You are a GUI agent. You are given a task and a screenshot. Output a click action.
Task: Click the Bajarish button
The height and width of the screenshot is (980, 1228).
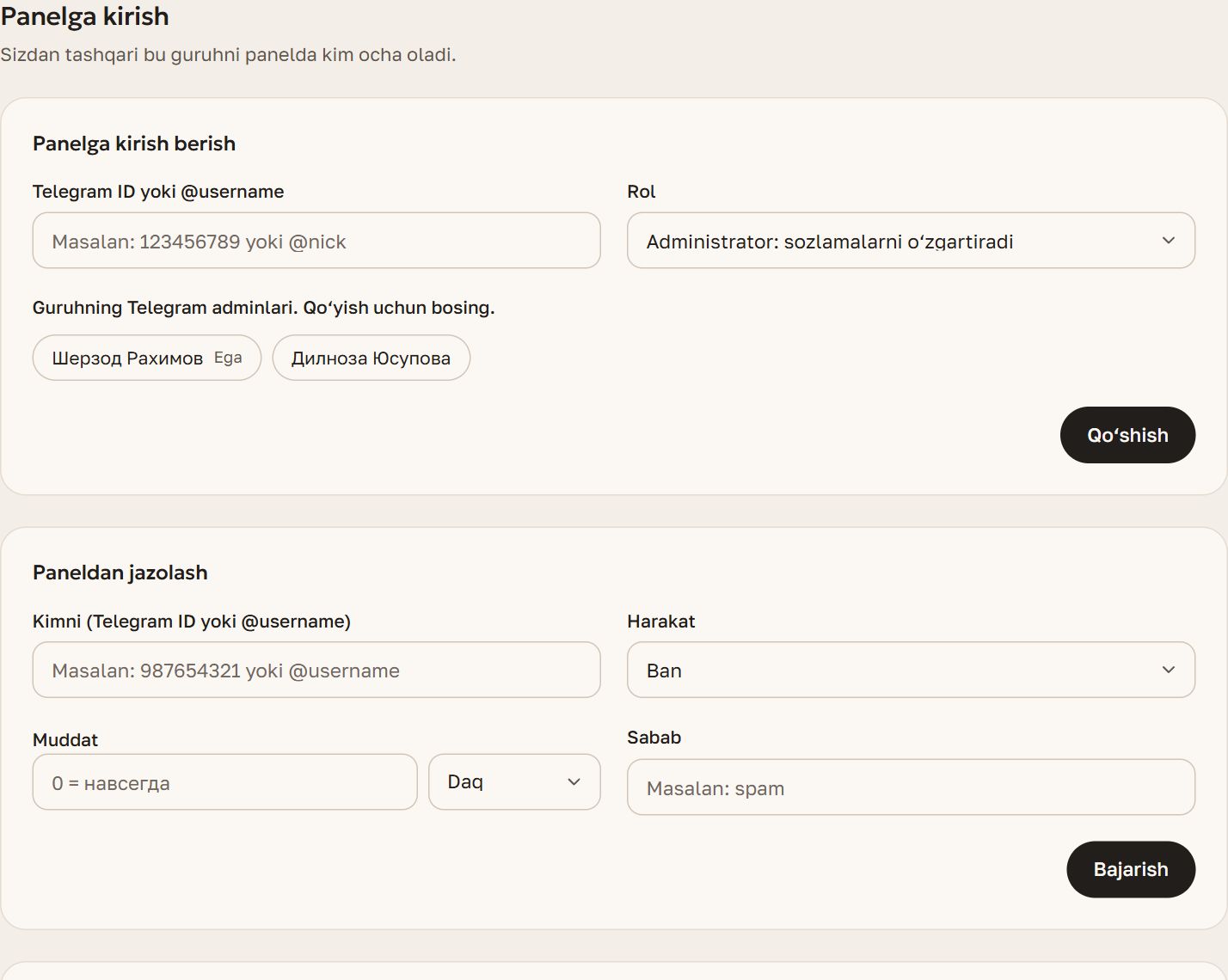click(1131, 869)
